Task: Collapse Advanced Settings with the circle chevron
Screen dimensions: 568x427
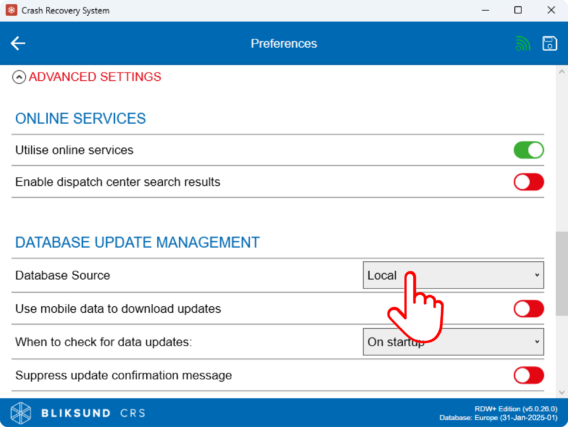Action: tap(19, 77)
